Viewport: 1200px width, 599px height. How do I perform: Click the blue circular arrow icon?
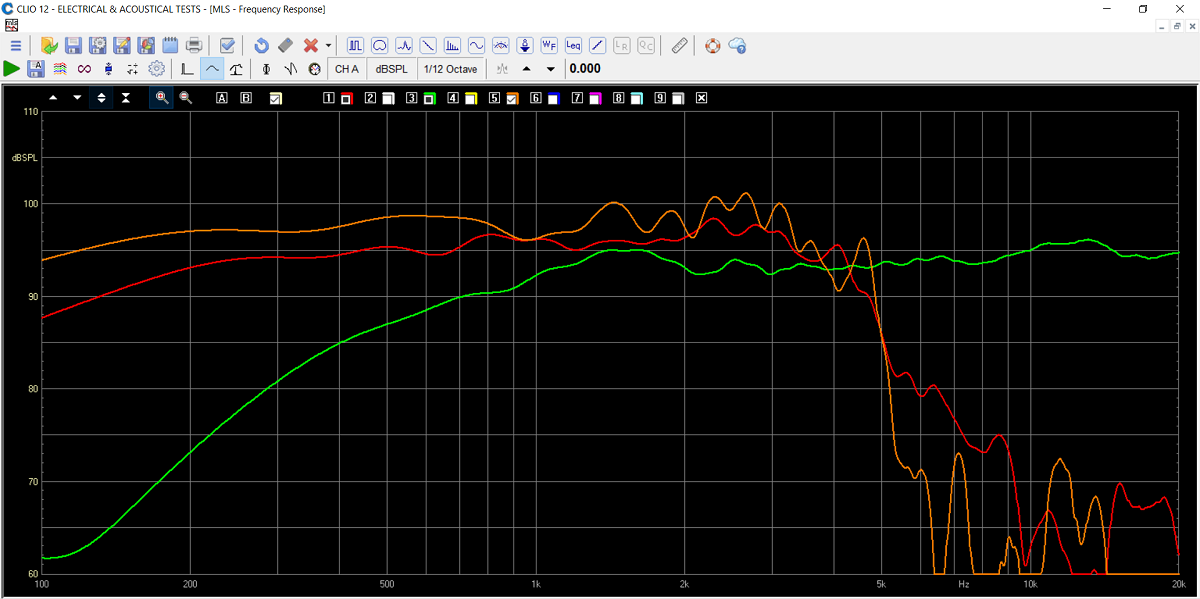click(x=261, y=46)
